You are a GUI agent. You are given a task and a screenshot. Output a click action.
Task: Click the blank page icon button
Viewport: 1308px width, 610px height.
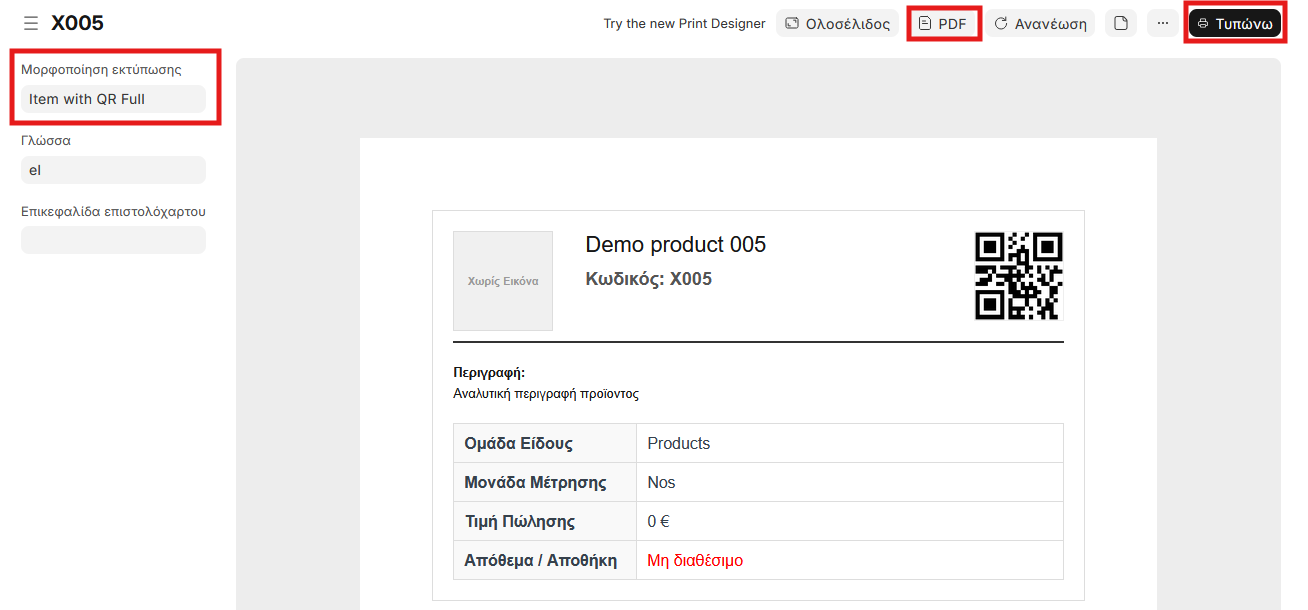tap(1121, 23)
